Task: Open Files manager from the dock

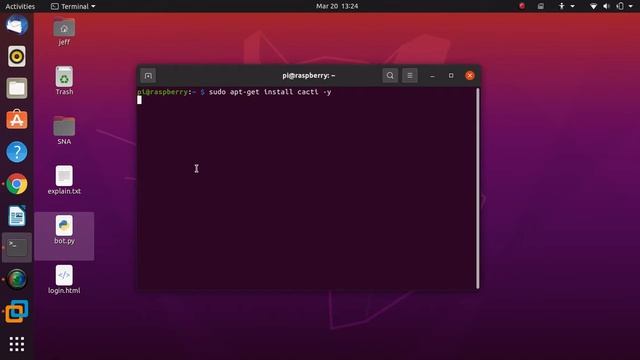Action: (17, 88)
